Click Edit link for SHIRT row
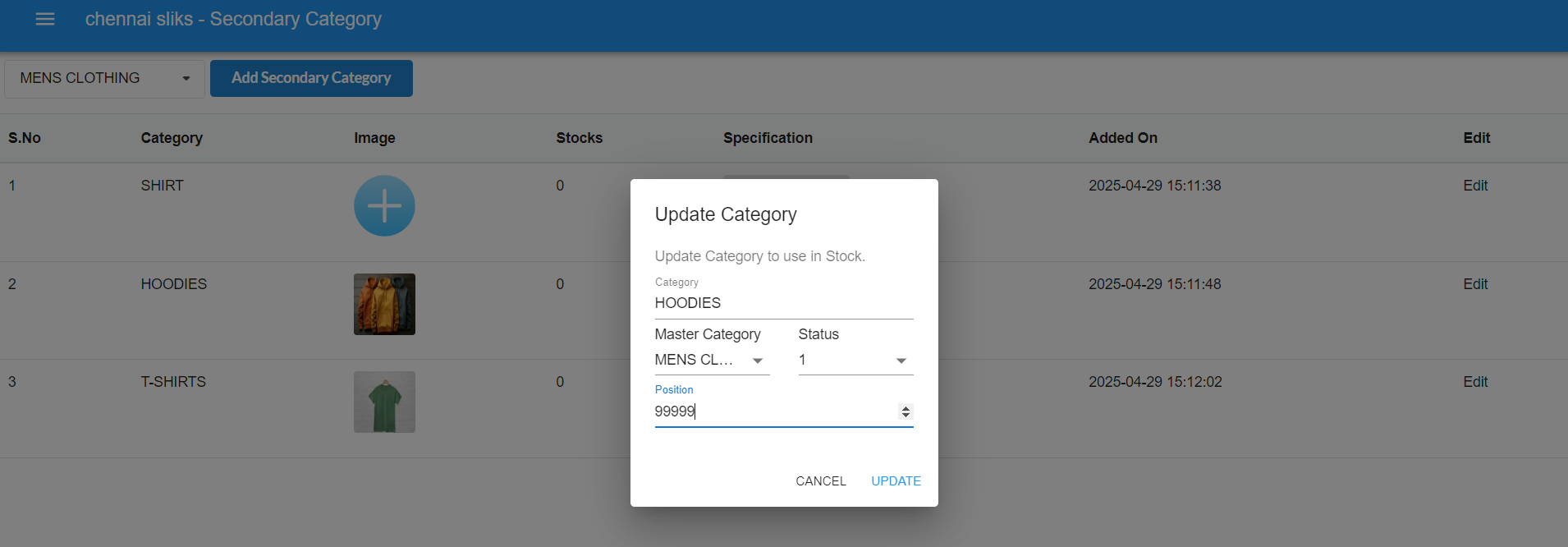Viewport: 1568px width, 547px height. (1474, 186)
